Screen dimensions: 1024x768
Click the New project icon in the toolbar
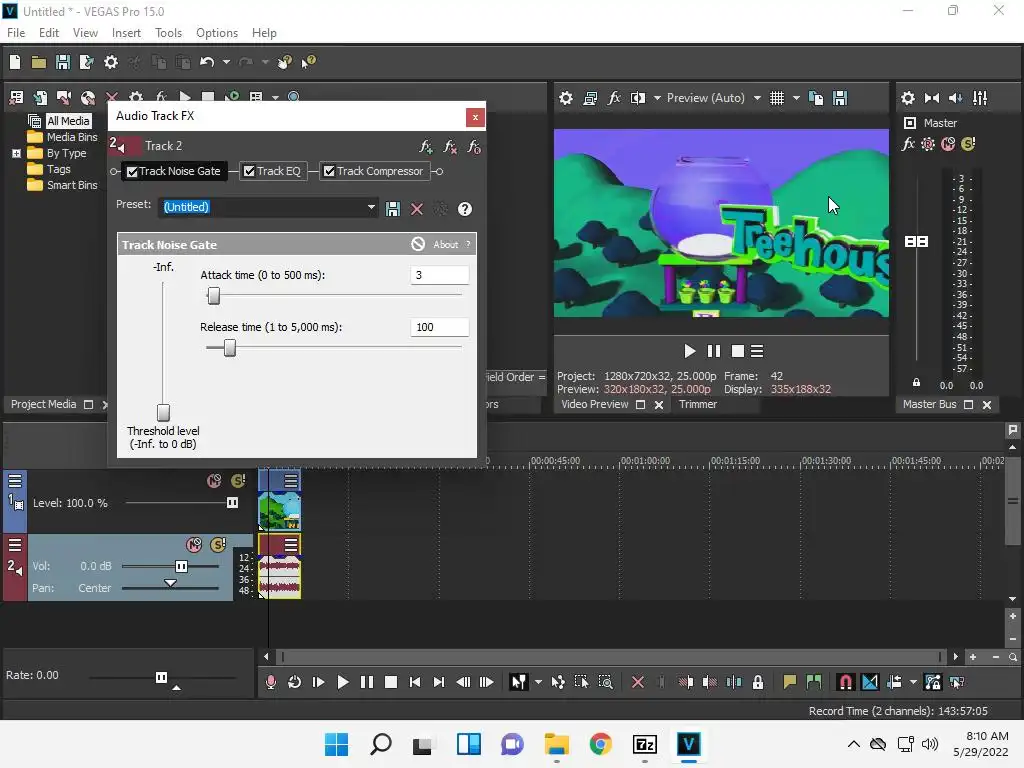point(14,62)
